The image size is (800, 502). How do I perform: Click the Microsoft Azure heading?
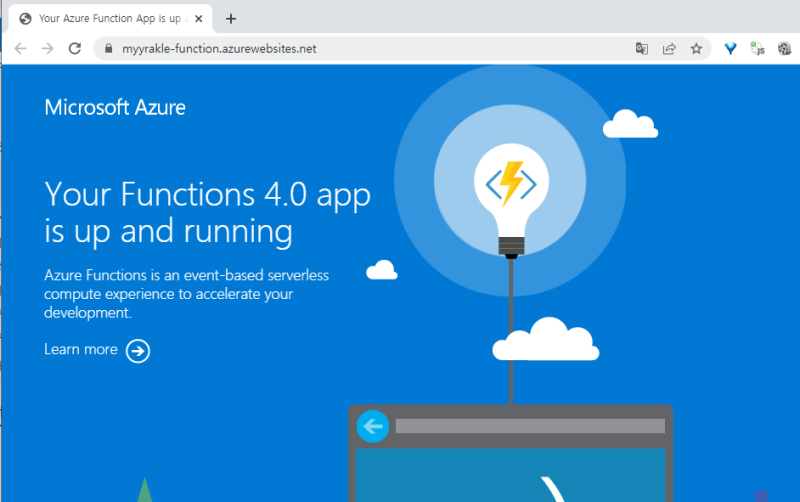pos(115,107)
